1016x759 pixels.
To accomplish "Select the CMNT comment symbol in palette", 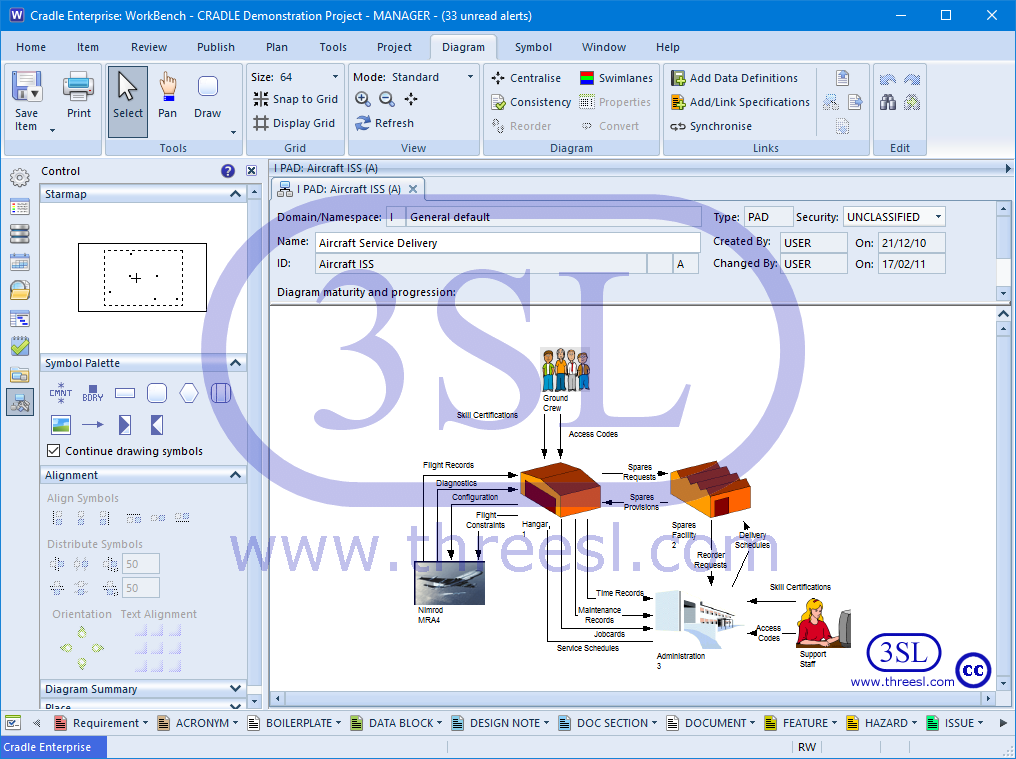I will (x=60, y=393).
